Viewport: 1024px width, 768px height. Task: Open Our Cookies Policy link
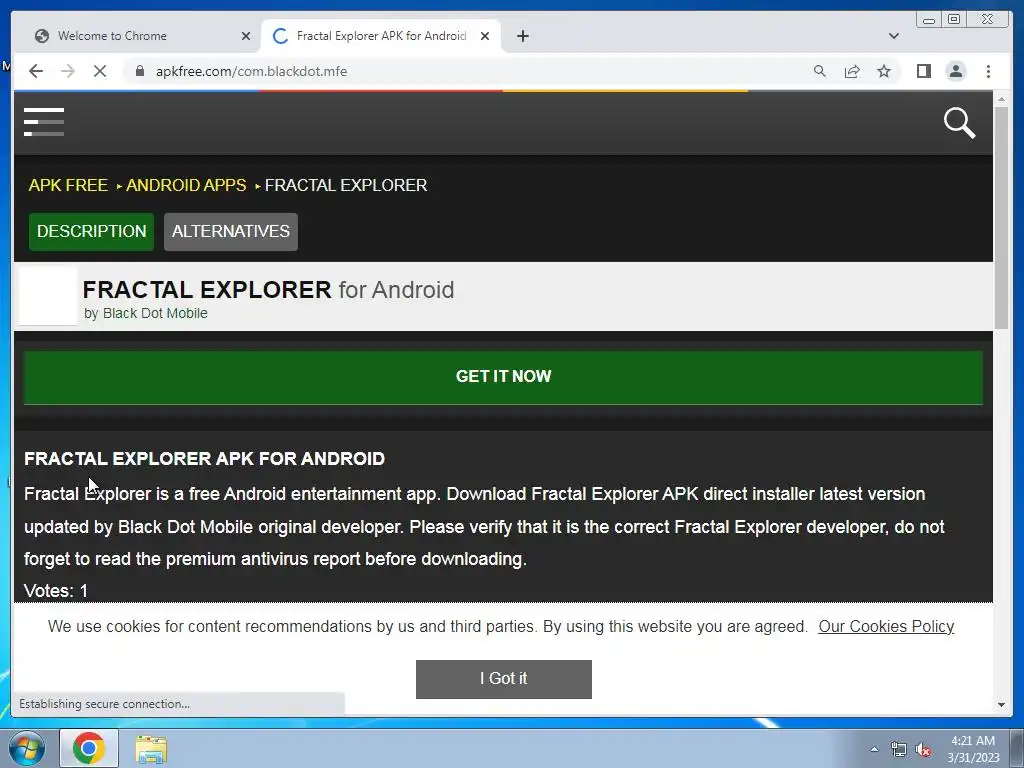pyautogui.click(x=886, y=626)
